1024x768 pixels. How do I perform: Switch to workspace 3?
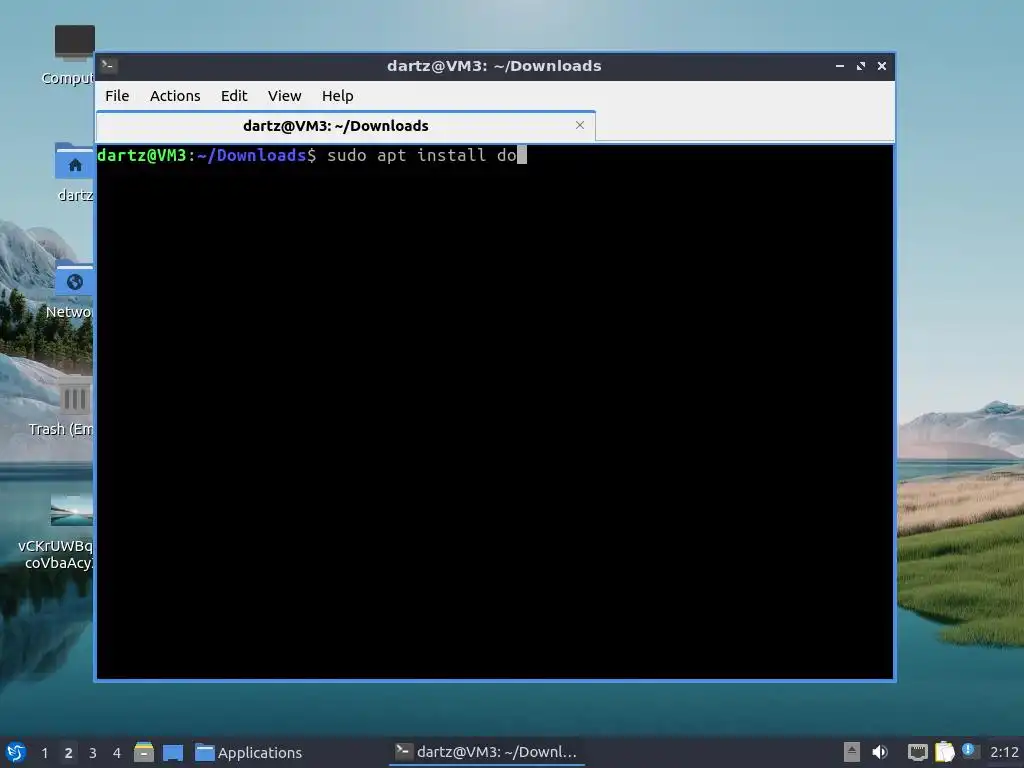tap(92, 752)
